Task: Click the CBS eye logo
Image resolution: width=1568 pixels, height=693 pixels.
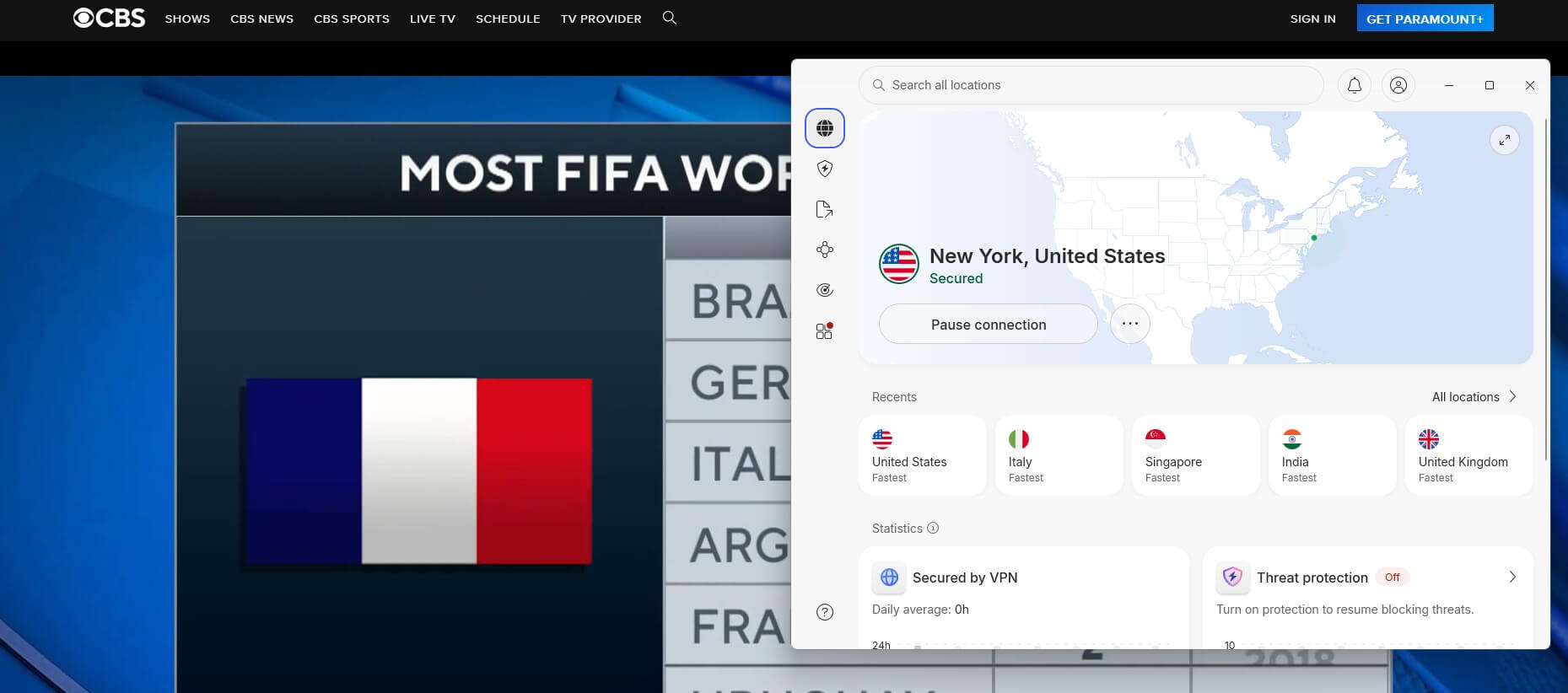Action: coord(109,18)
